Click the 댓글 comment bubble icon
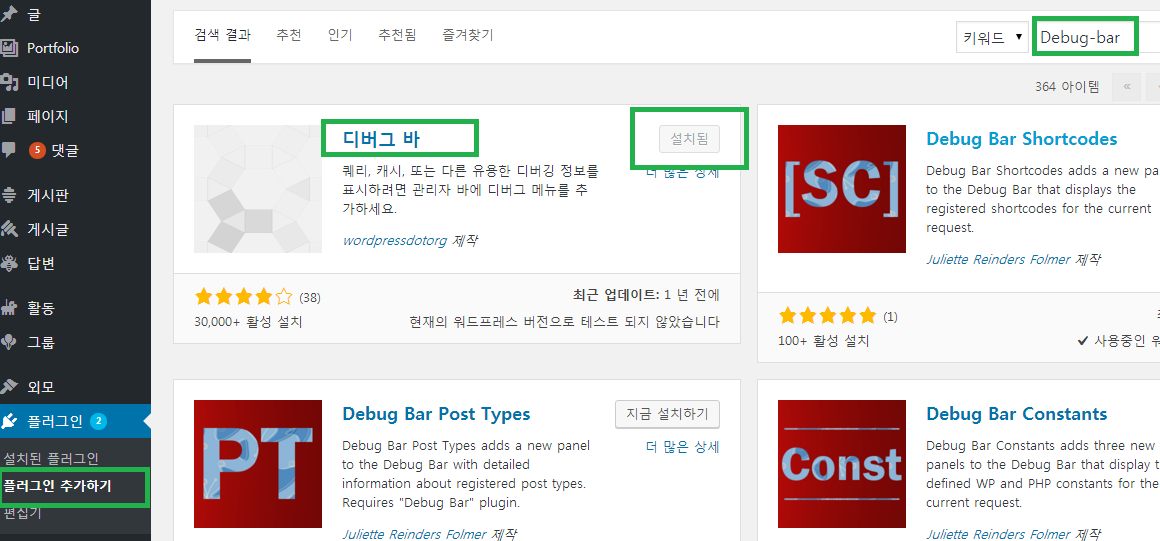The height and width of the screenshot is (541, 1160). [8, 150]
